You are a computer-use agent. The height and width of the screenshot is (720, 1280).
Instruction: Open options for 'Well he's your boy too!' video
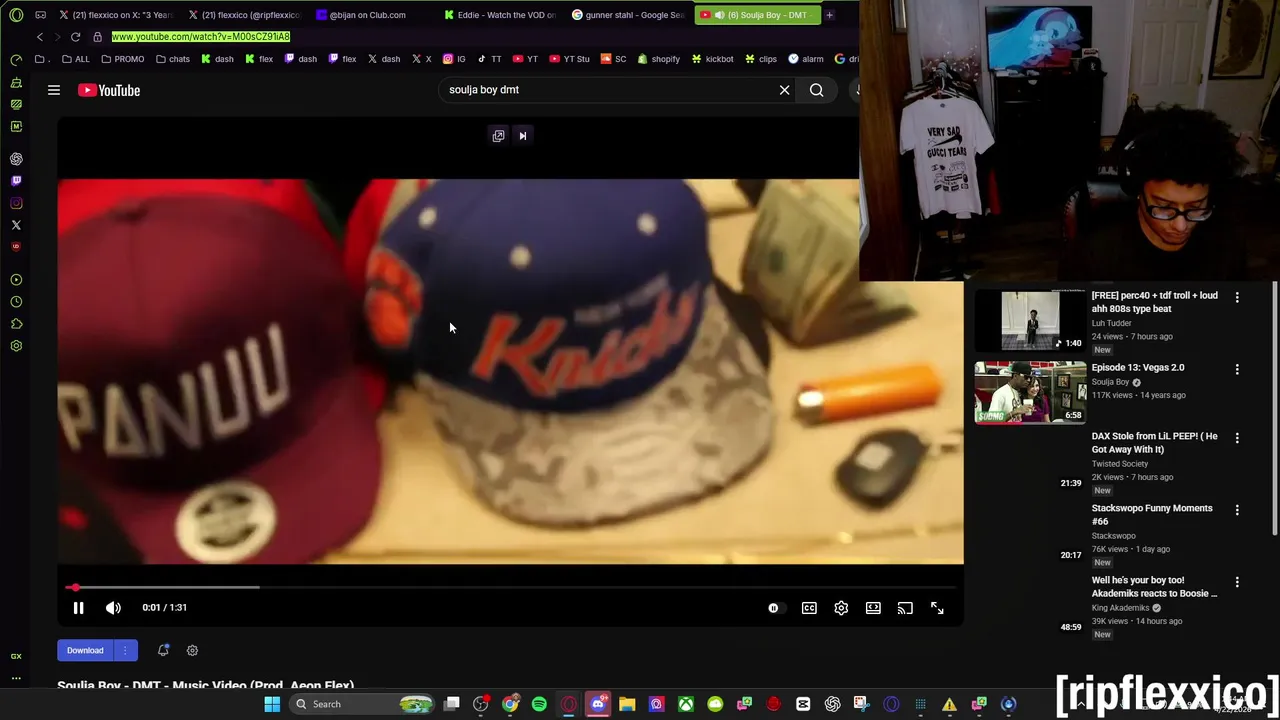1237,582
